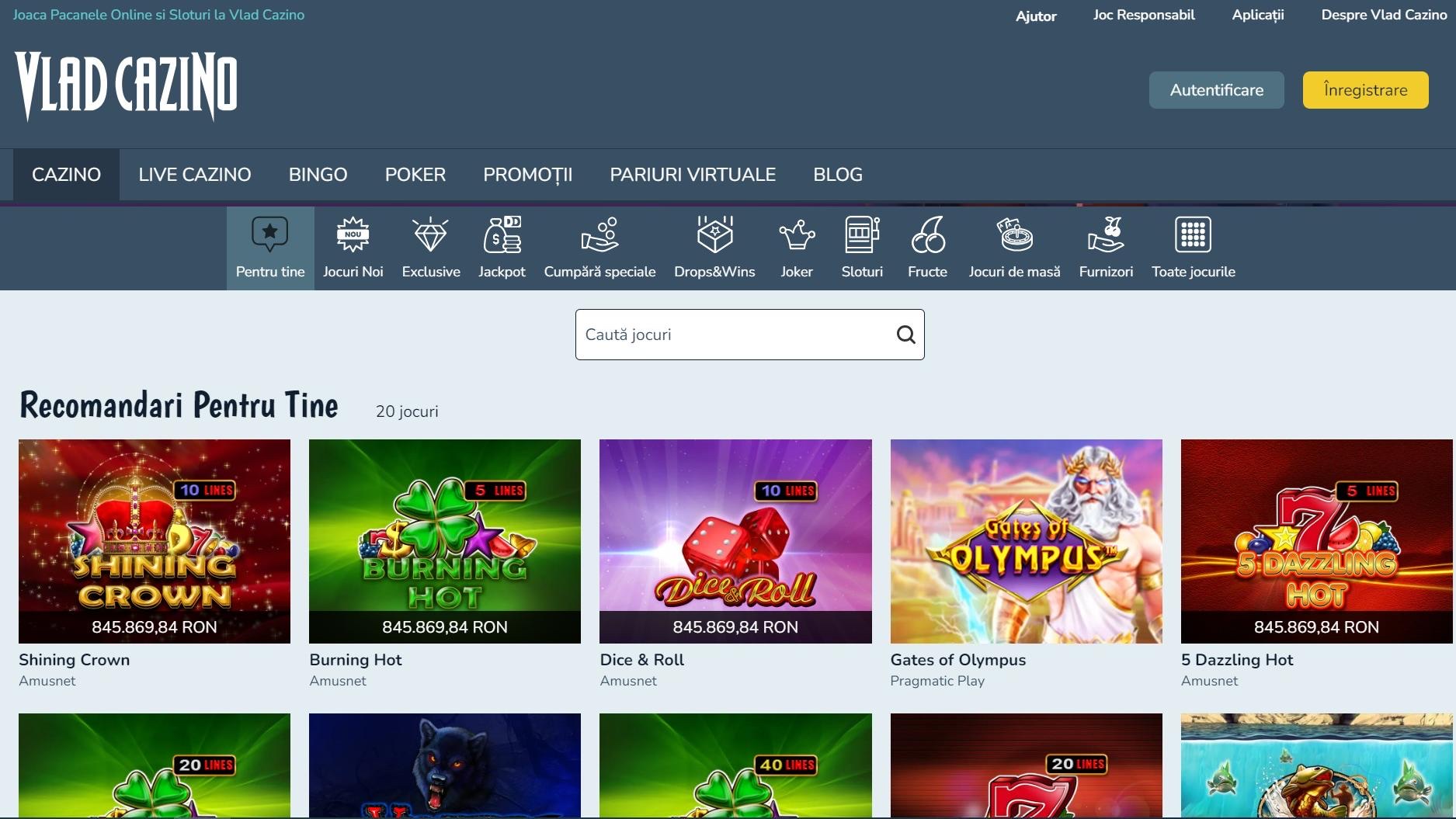Open the Joc Responsabil link
Screen dimensions: 1456x819
coord(1143,15)
